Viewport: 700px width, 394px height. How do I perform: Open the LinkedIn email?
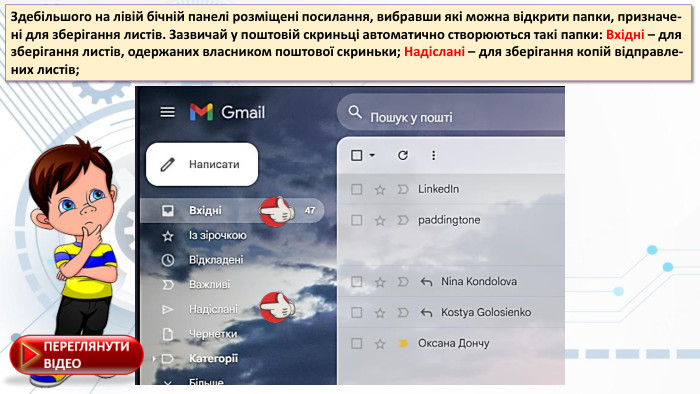coord(438,189)
